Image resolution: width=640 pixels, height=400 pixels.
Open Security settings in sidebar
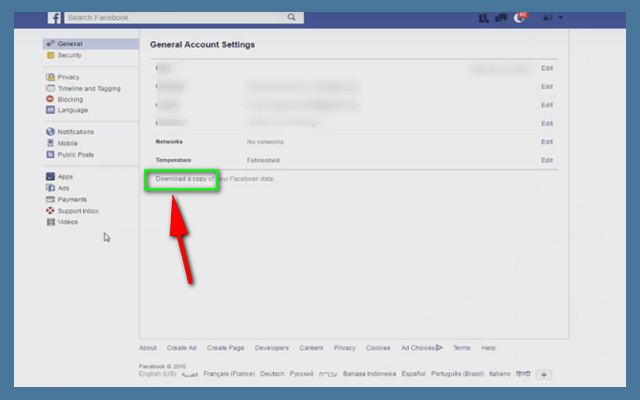click(70, 55)
